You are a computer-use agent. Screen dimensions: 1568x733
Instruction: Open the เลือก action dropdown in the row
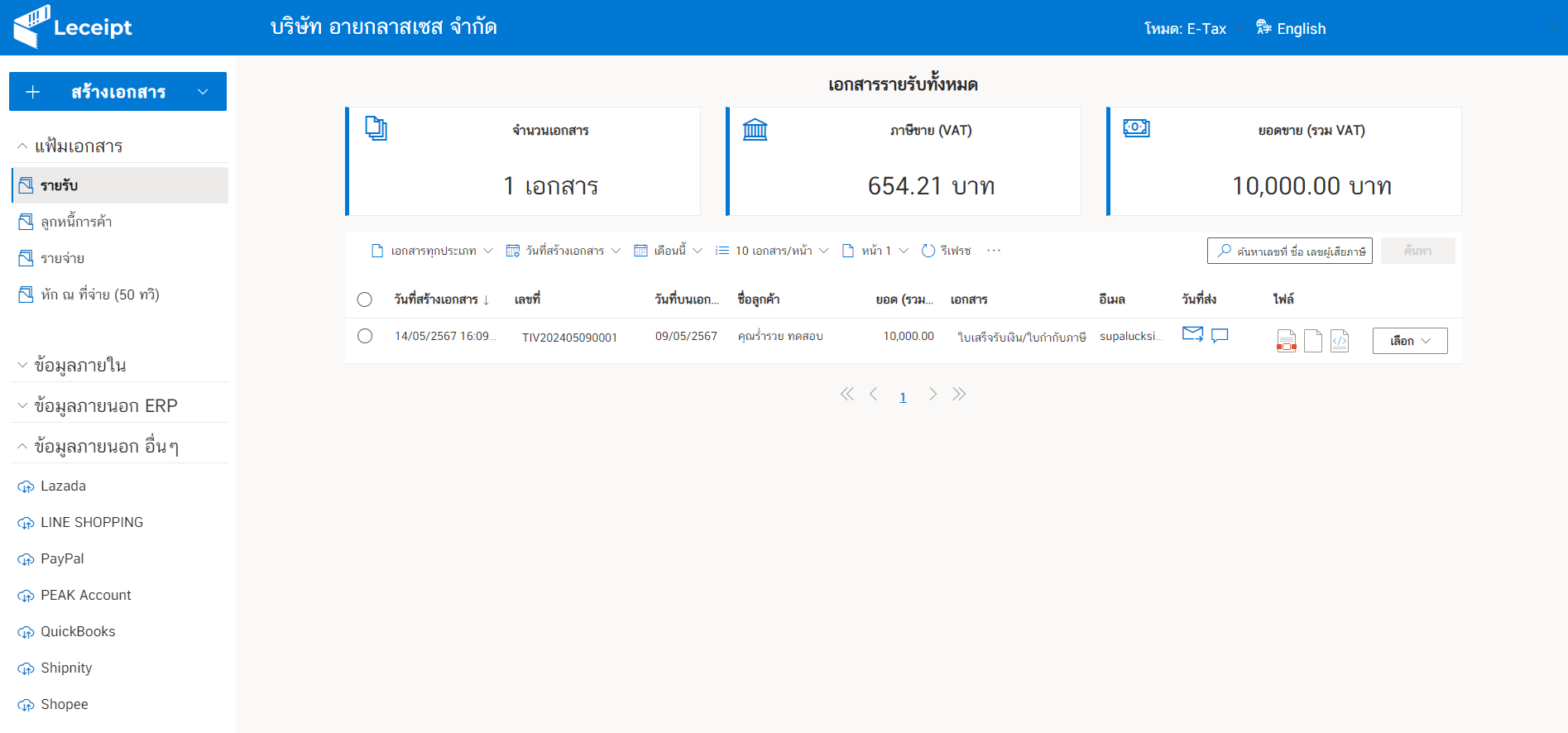1409,341
